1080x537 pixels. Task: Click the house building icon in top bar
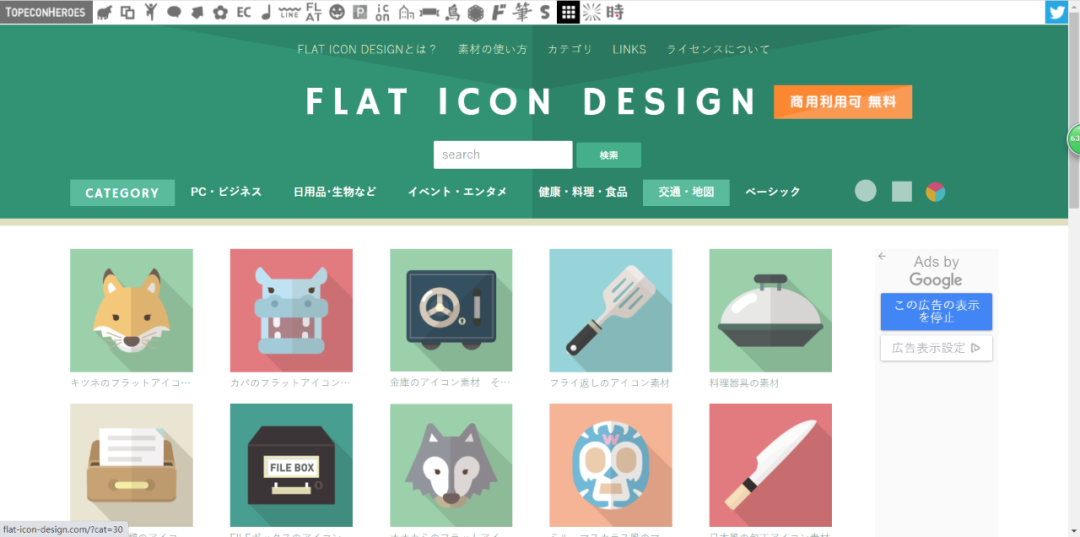(x=406, y=12)
